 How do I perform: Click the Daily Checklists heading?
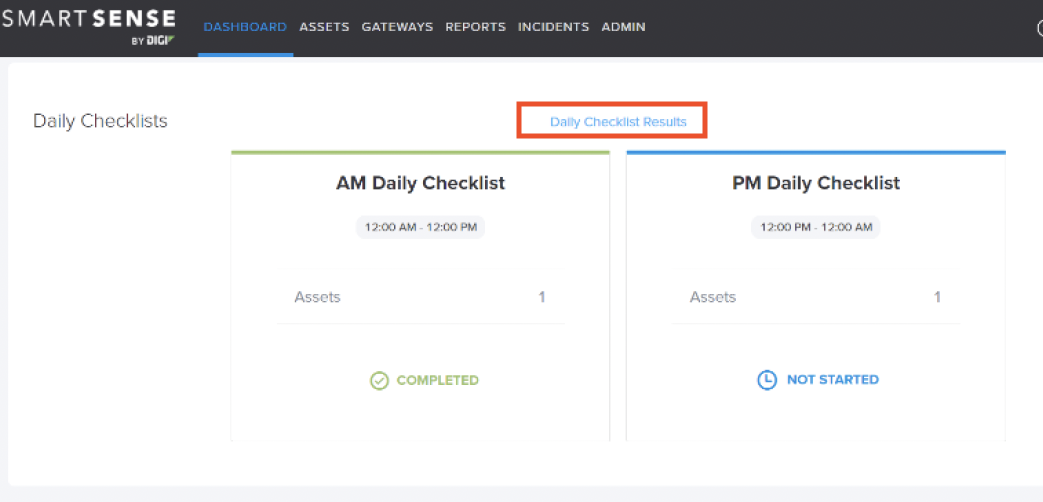click(100, 121)
